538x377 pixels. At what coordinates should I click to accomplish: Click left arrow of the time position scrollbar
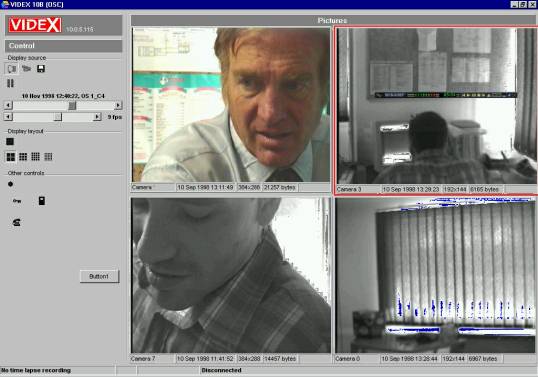point(8,105)
